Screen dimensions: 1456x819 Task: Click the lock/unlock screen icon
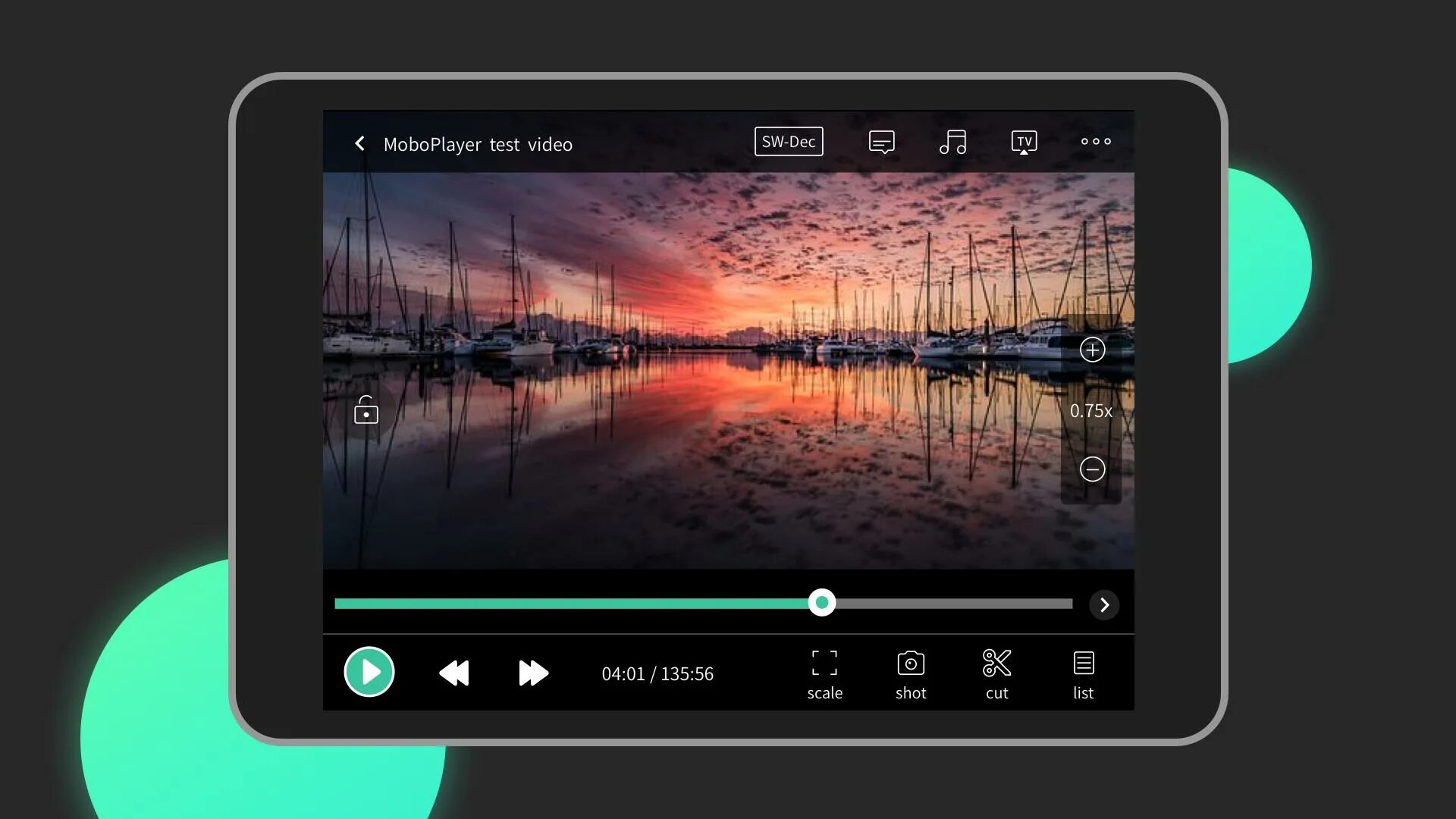(365, 410)
